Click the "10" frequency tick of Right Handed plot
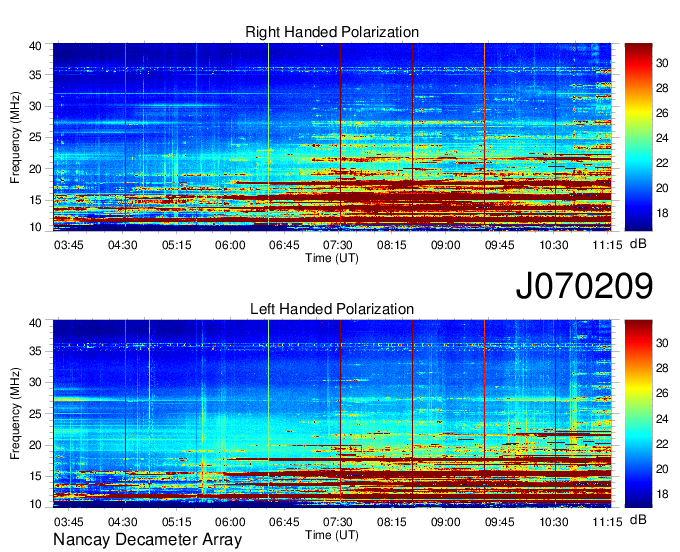The width and height of the screenshot is (680, 552). pyautogui.click(x=35, y=227)
